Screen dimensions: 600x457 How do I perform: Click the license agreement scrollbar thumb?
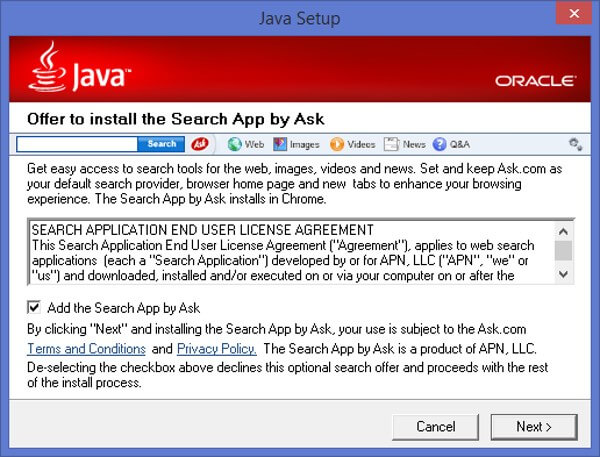[x=563, y=250]
